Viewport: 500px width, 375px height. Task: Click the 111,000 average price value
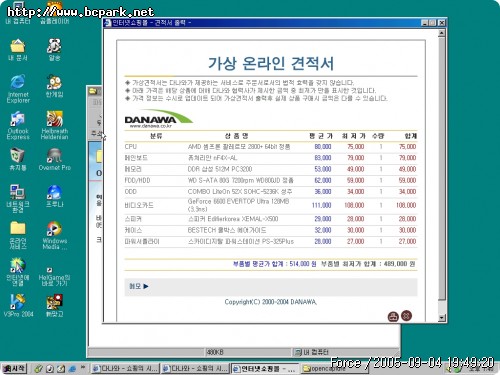321,205
